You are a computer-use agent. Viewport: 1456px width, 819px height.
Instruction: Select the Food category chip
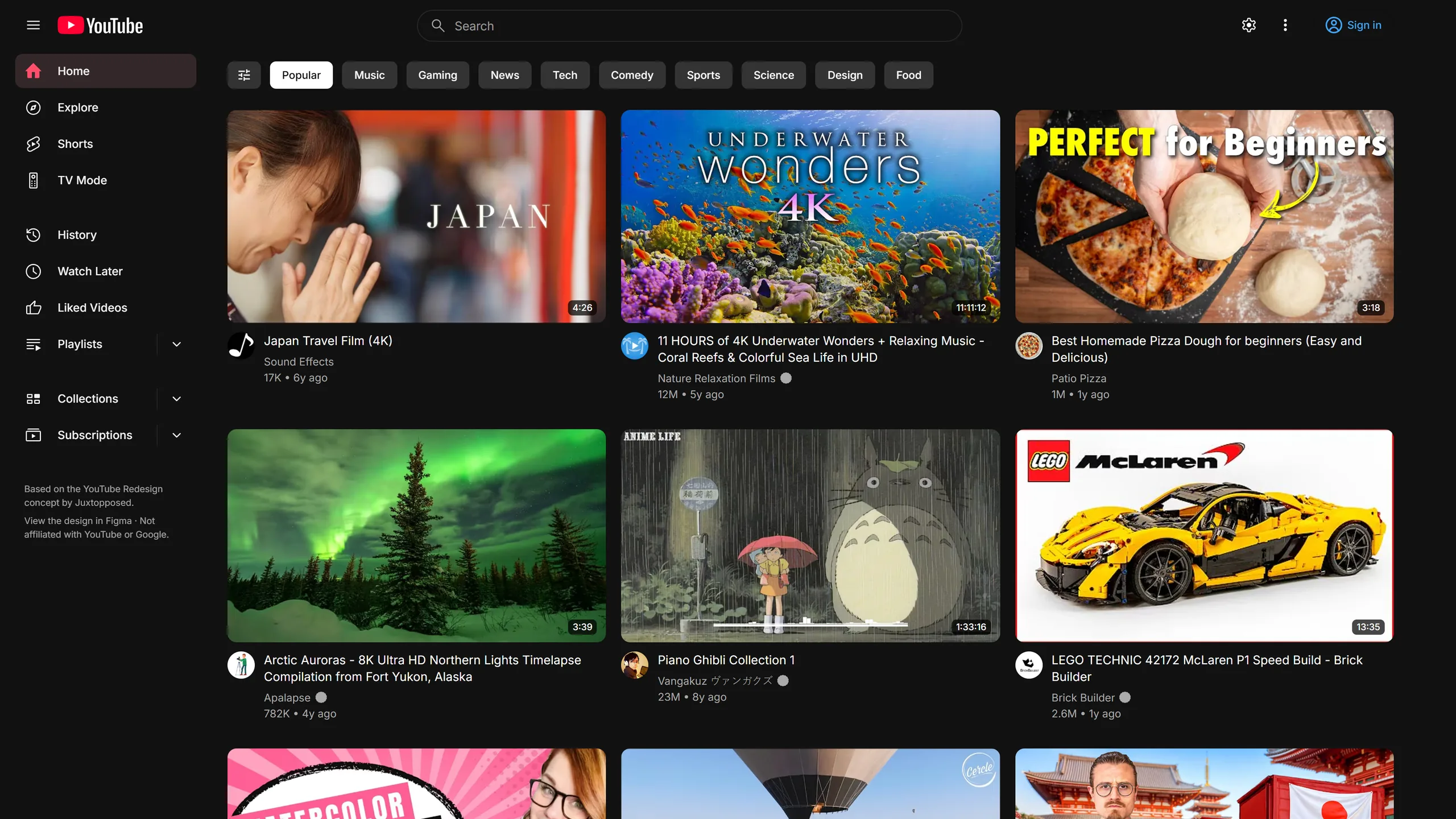(908, 75)
